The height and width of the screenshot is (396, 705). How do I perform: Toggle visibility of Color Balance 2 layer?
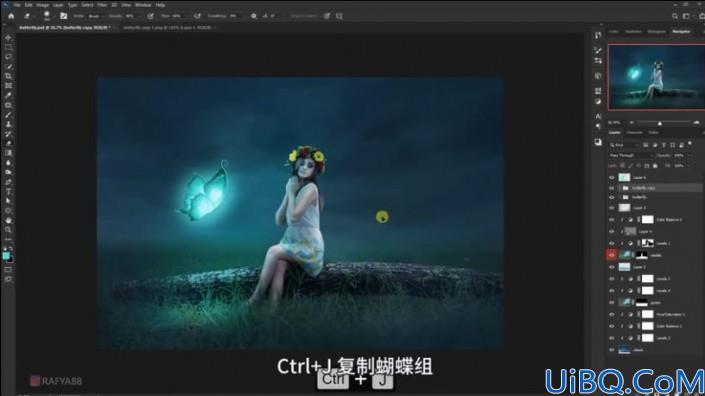(611, 219)
